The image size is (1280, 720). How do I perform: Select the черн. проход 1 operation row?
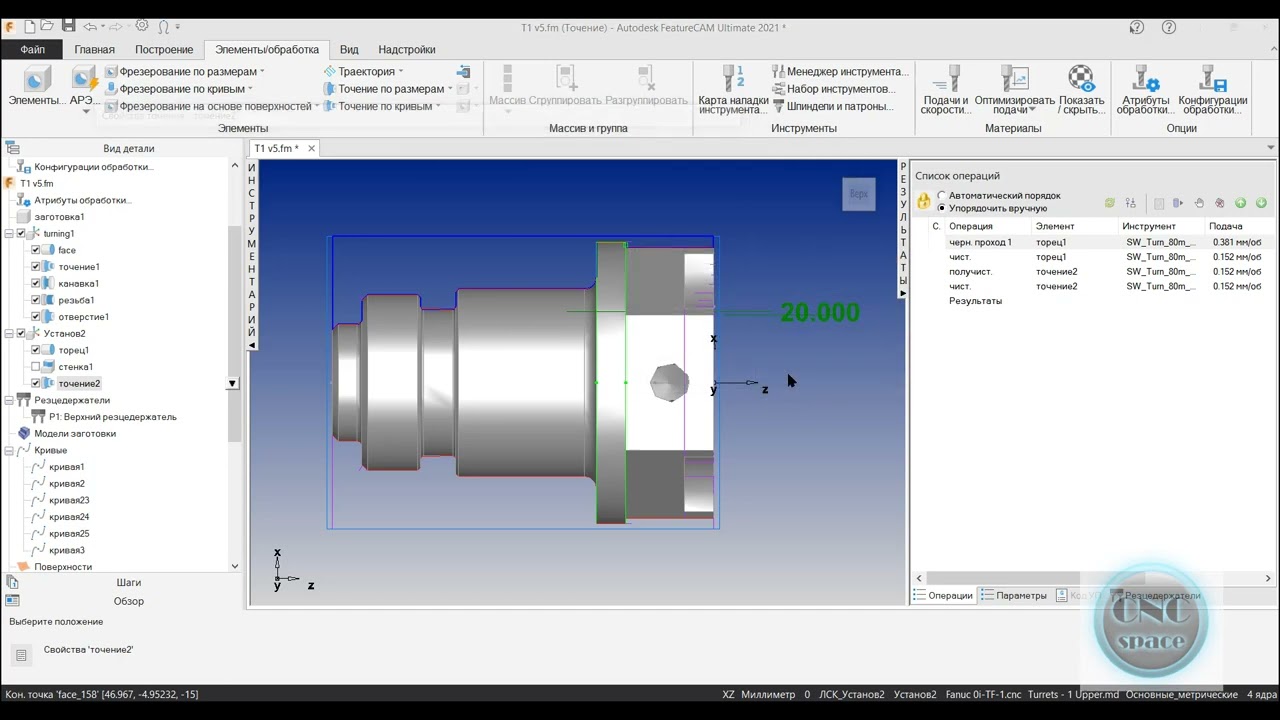[x=1095, y=242]
